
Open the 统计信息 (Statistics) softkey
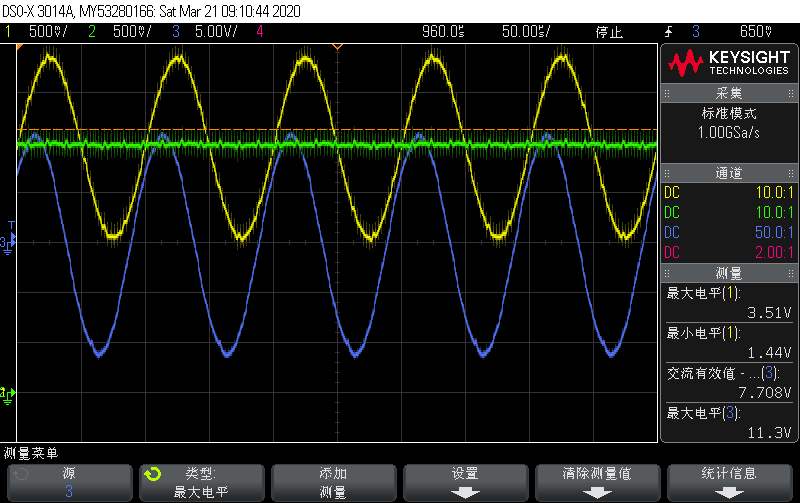coord(730,483)
